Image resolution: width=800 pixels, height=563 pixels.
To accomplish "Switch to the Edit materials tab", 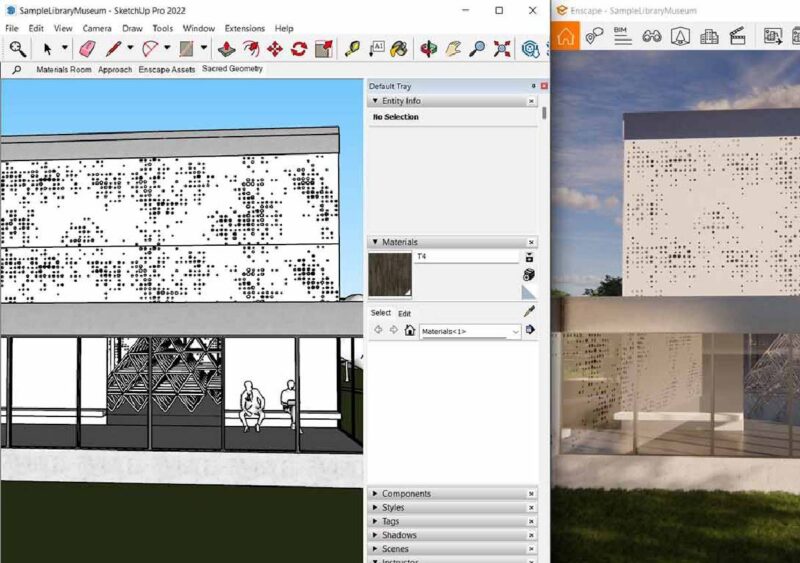I will [405, 313].
